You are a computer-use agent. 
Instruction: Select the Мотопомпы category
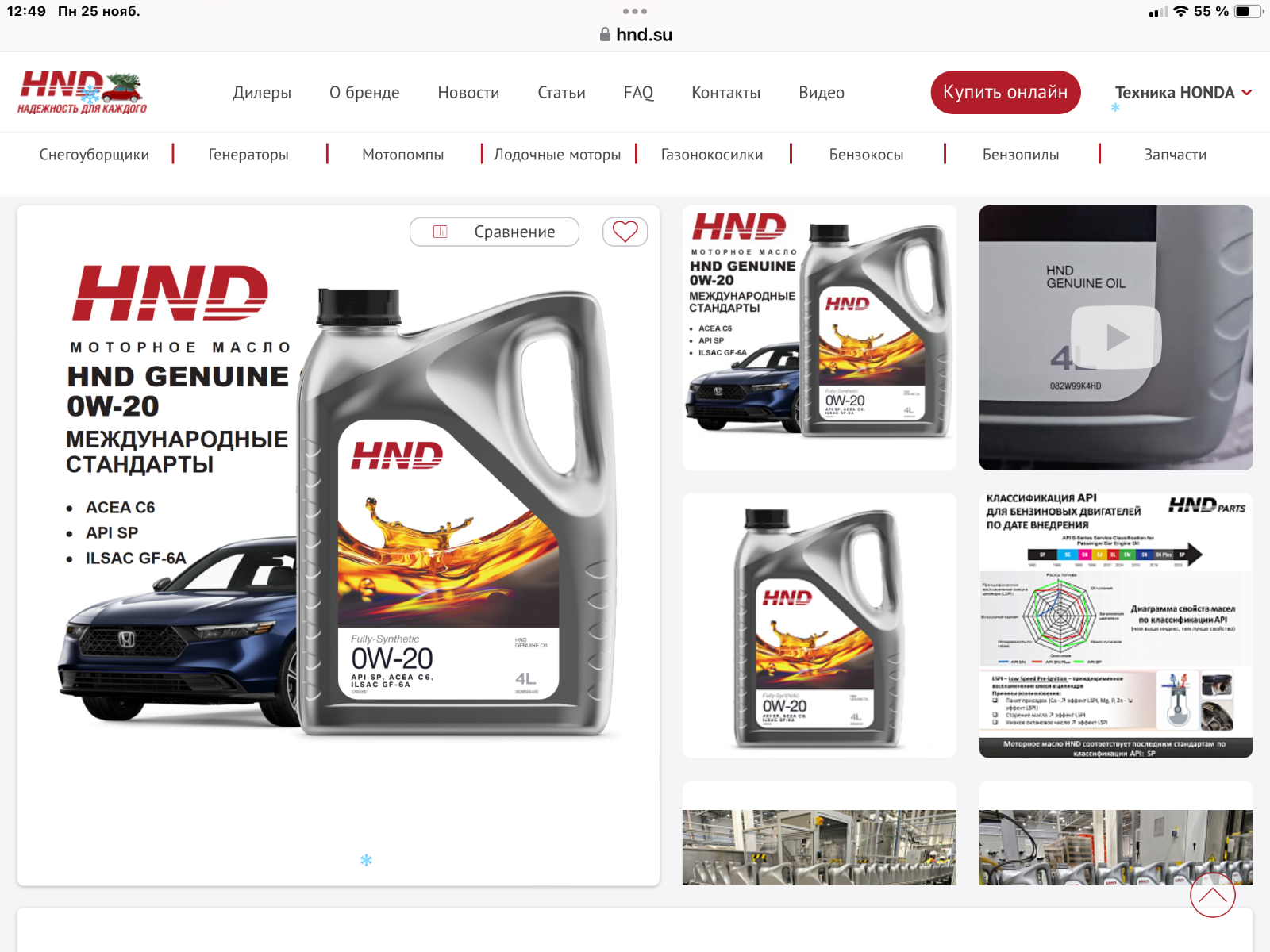[x=403, y=155]
